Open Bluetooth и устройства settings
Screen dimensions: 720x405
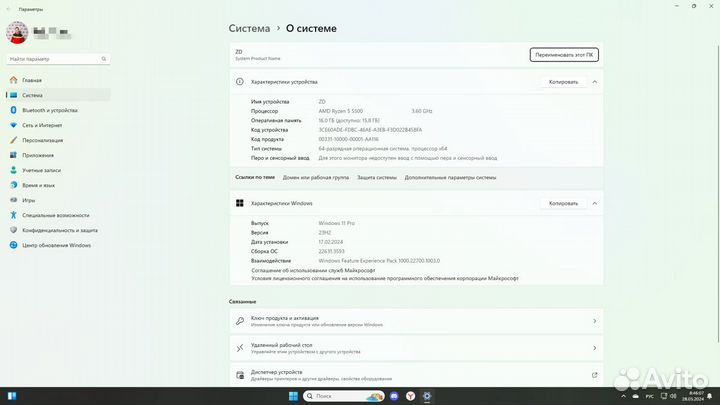coord(58,110)
